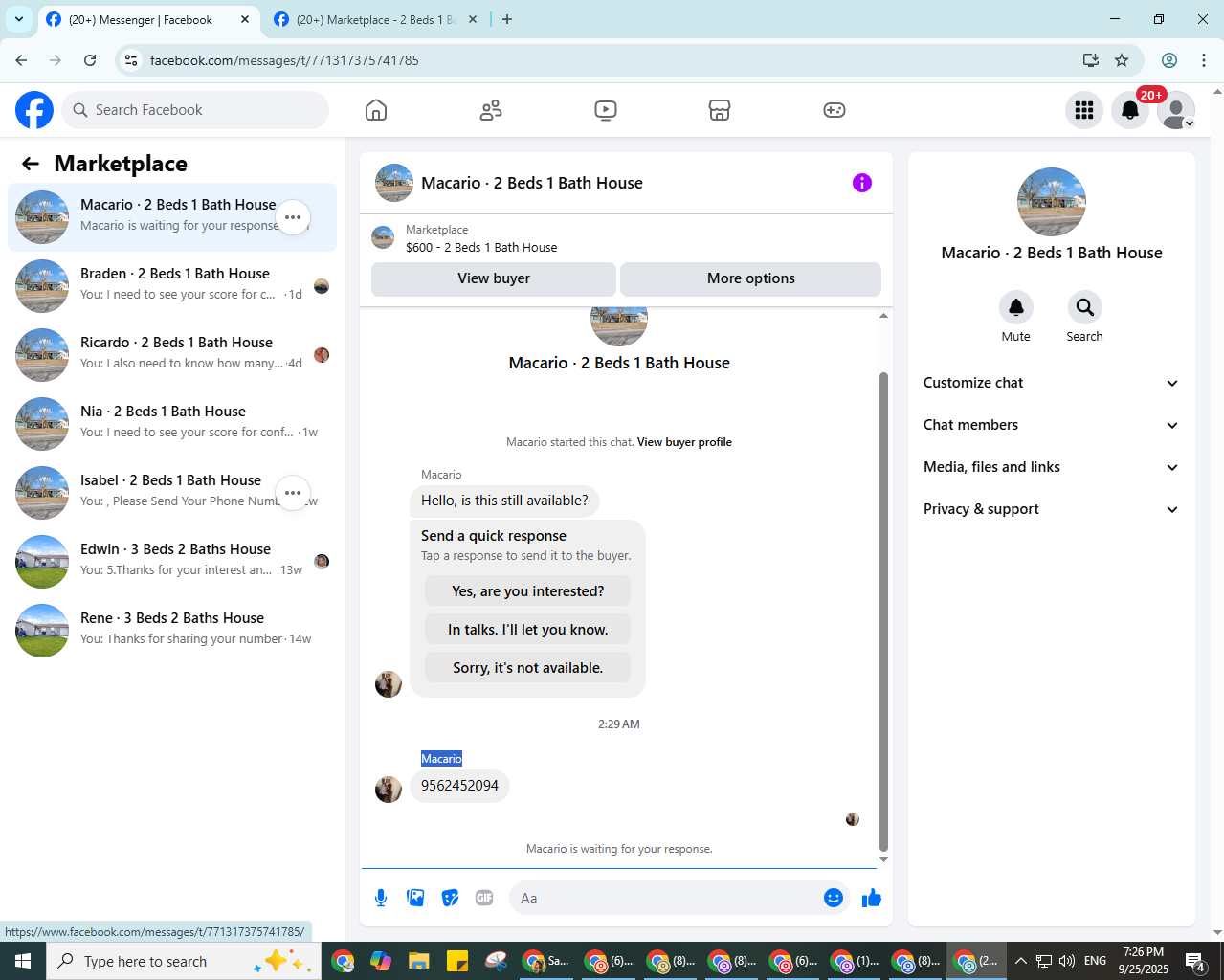The height and width of the screenshot is (980, 1224).
Task: Click the back arrow beside Marketplace
Action: [31, 164]
